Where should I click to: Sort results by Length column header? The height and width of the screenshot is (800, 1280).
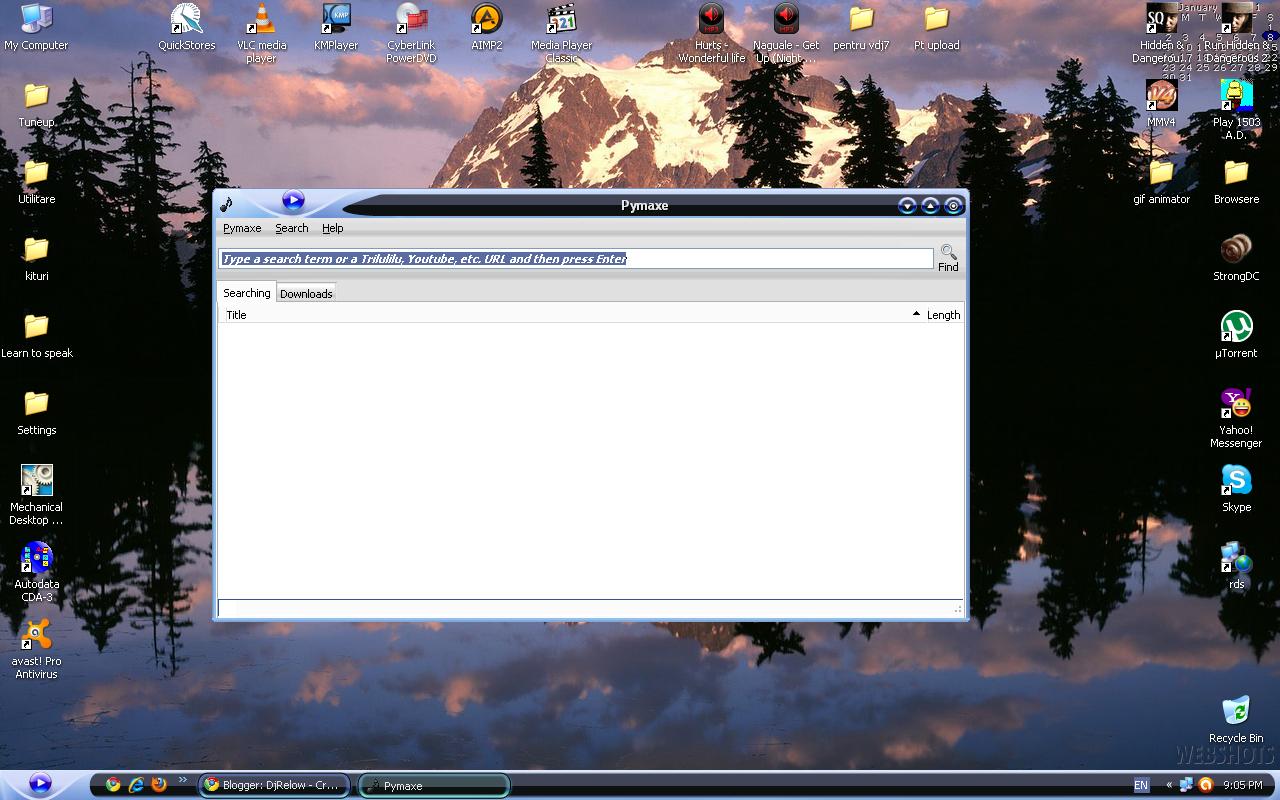tap(943, 314)
